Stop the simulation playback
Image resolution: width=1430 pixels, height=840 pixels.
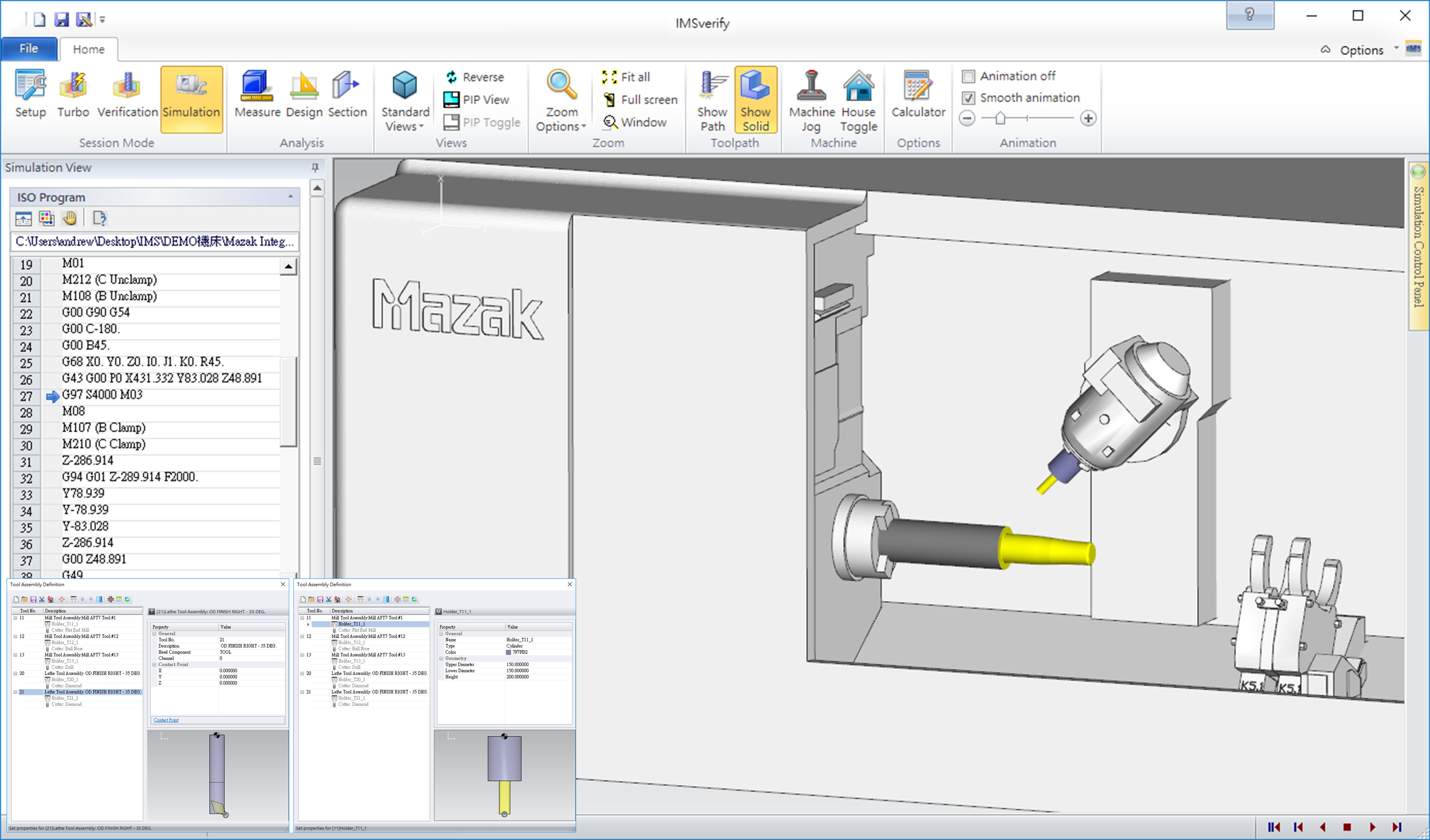point(1347,827)
